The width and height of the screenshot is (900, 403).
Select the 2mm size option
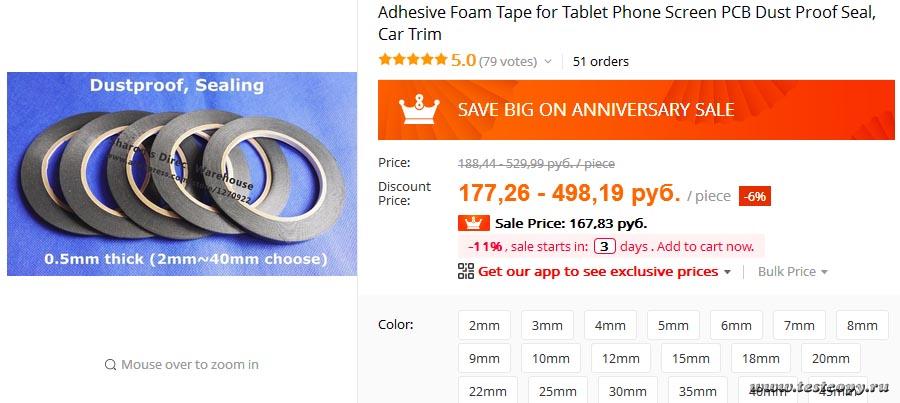point(484,326)
